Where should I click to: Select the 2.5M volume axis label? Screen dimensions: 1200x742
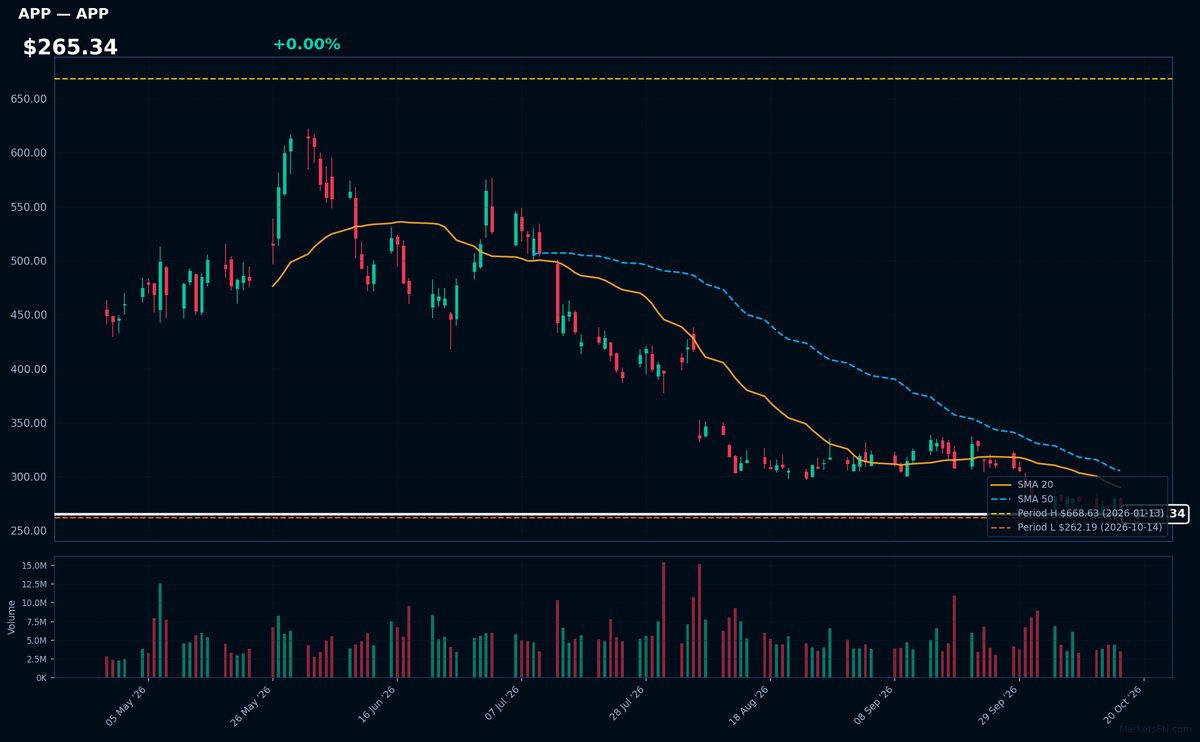click(x=35, y=659)
